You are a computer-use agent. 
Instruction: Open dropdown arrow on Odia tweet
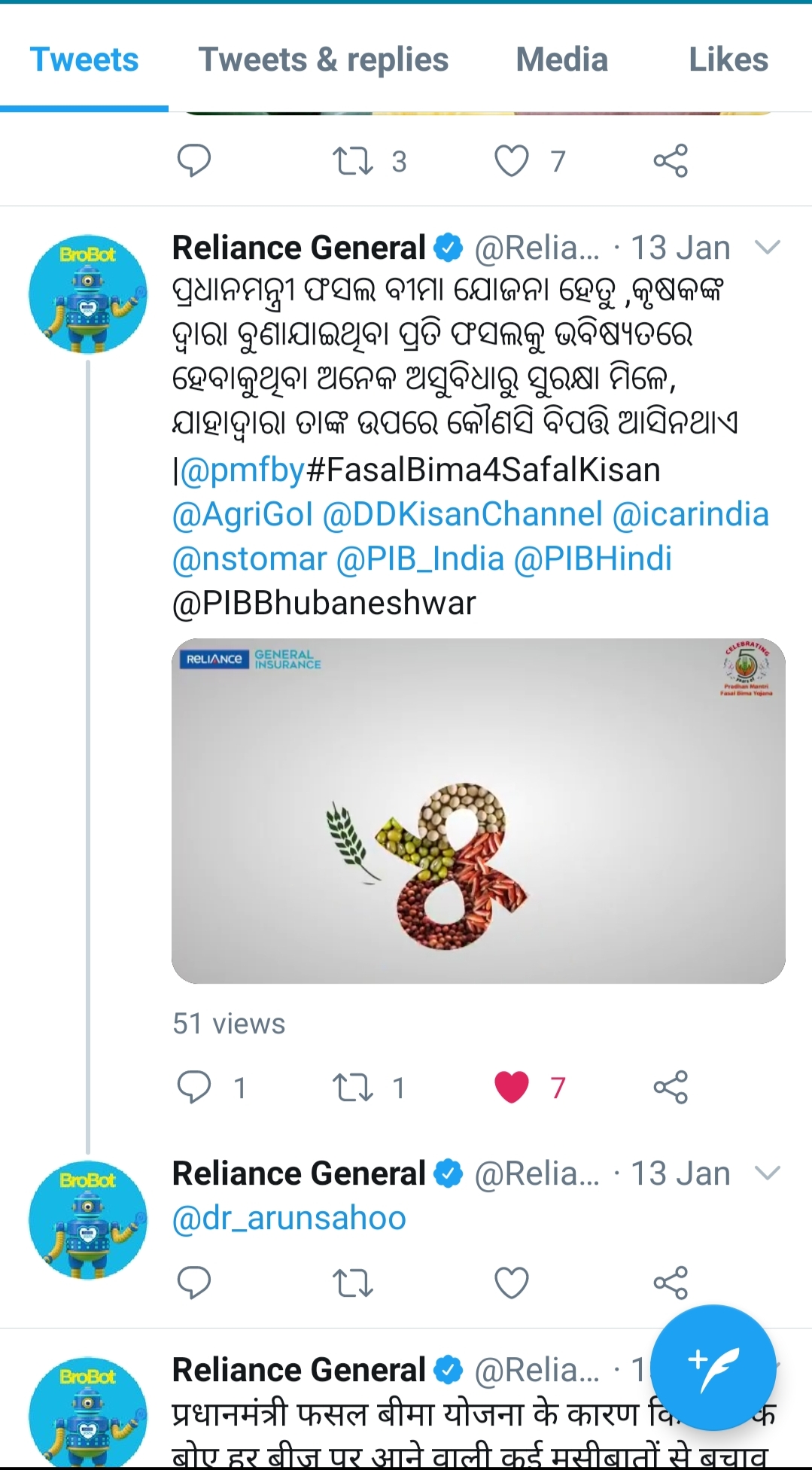tap(768, 247)
